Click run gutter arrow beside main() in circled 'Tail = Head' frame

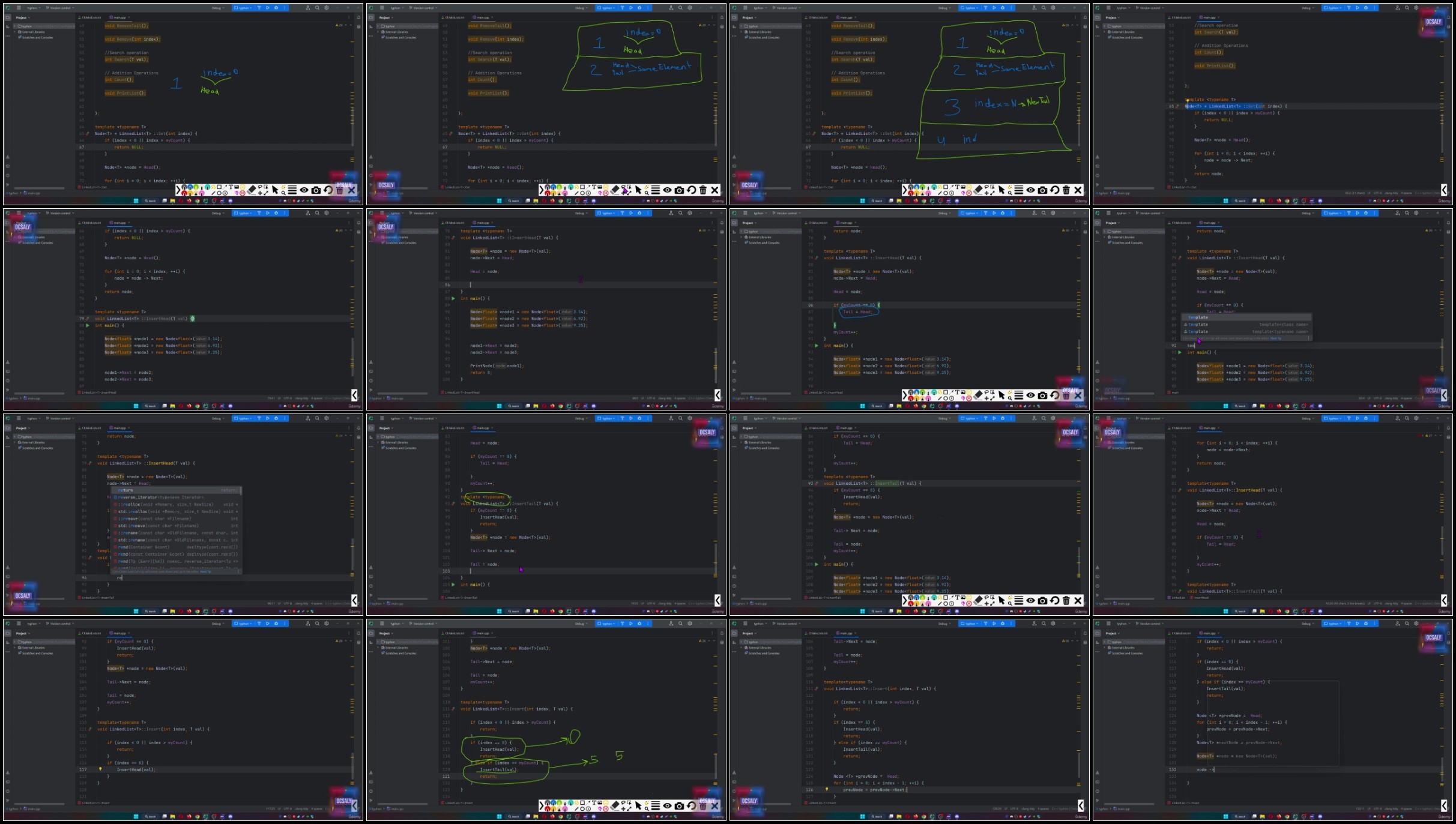[x=817, y=346]
